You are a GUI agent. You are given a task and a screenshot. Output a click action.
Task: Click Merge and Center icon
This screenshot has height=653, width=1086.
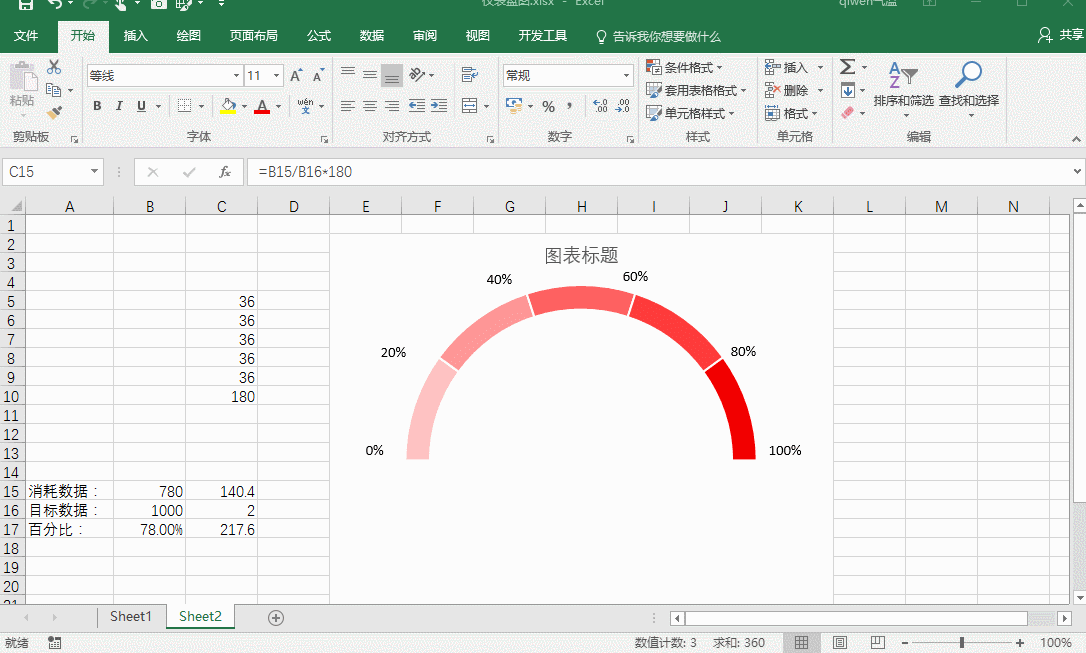coord(470,105)
